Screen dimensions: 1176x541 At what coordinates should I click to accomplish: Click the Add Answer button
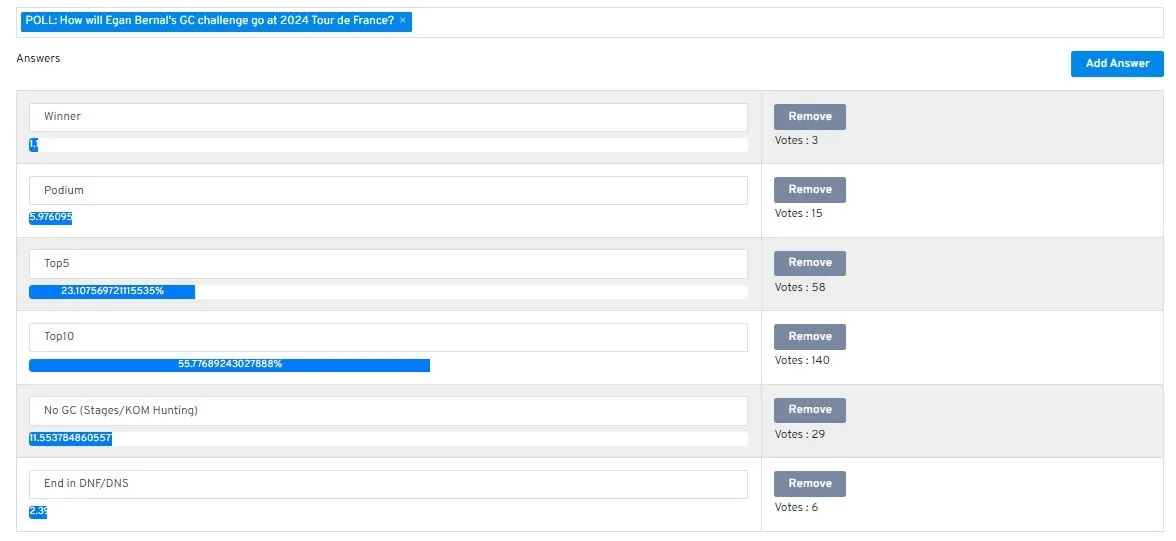tap(1117, 64)
